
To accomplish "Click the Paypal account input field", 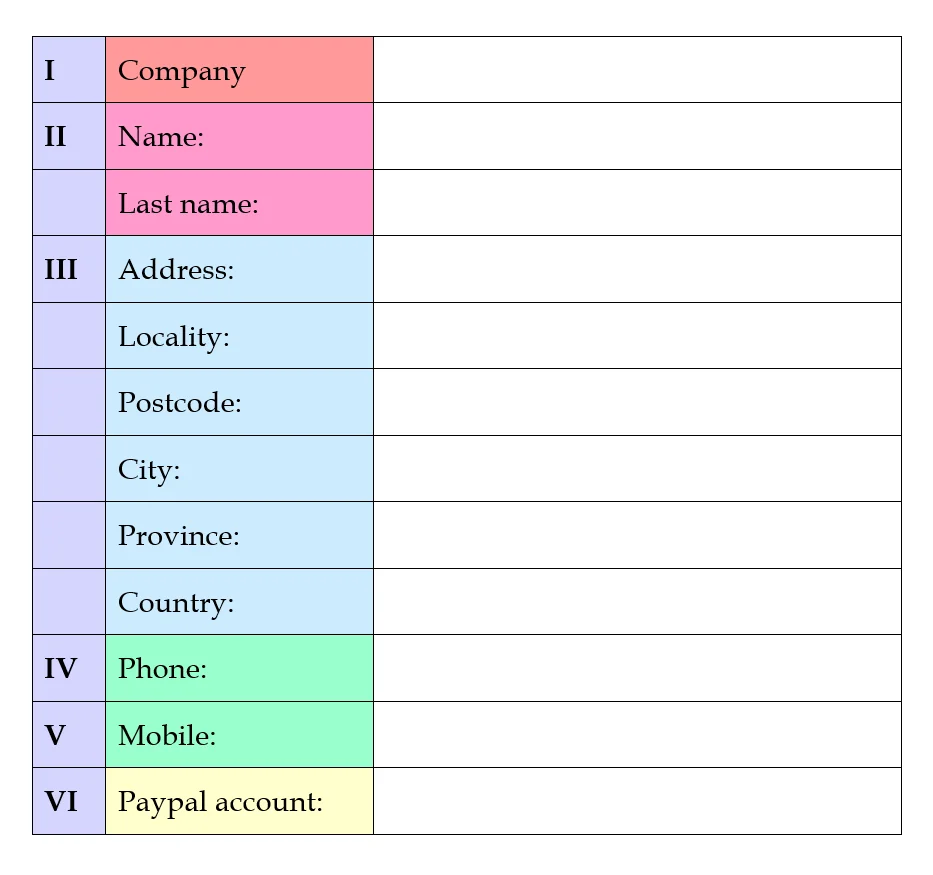I will point(637,801).
